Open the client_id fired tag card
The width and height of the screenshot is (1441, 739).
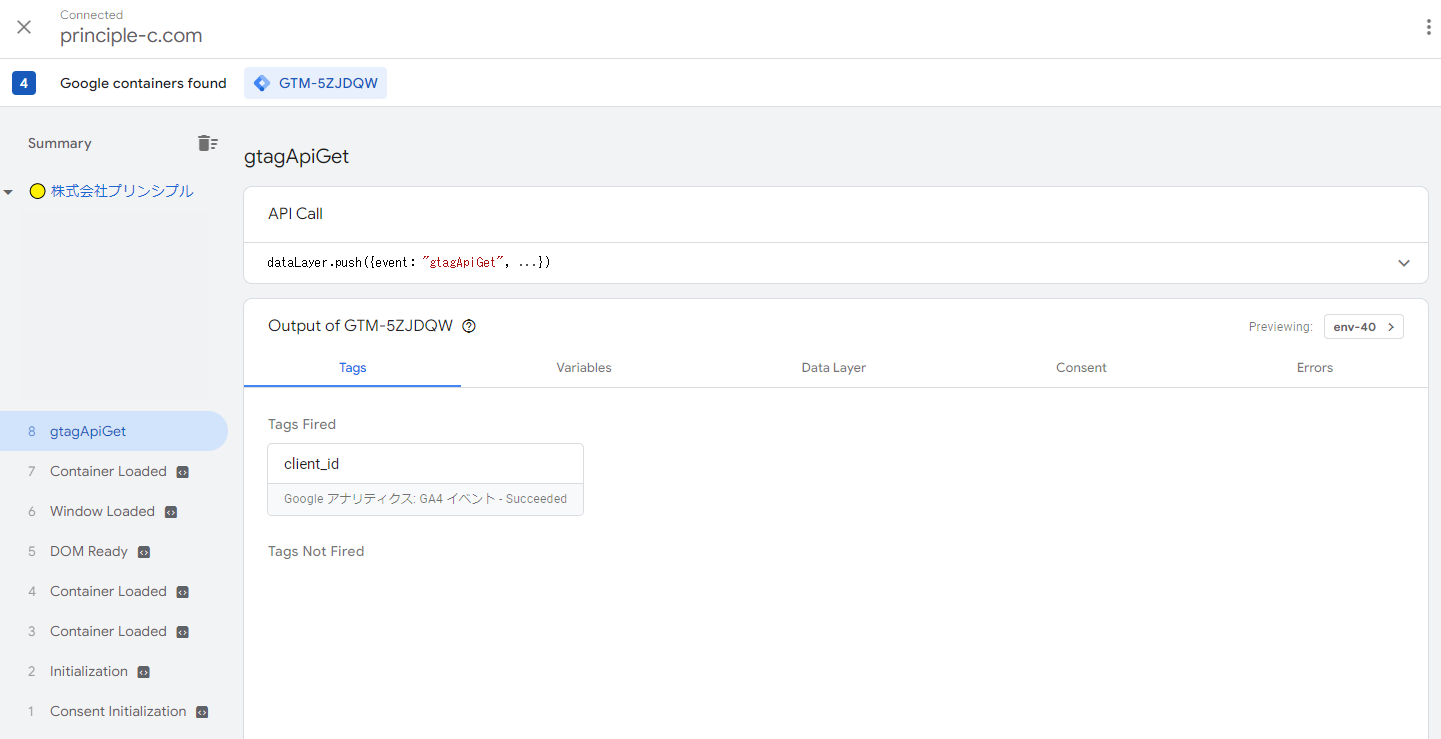[425, 479]
